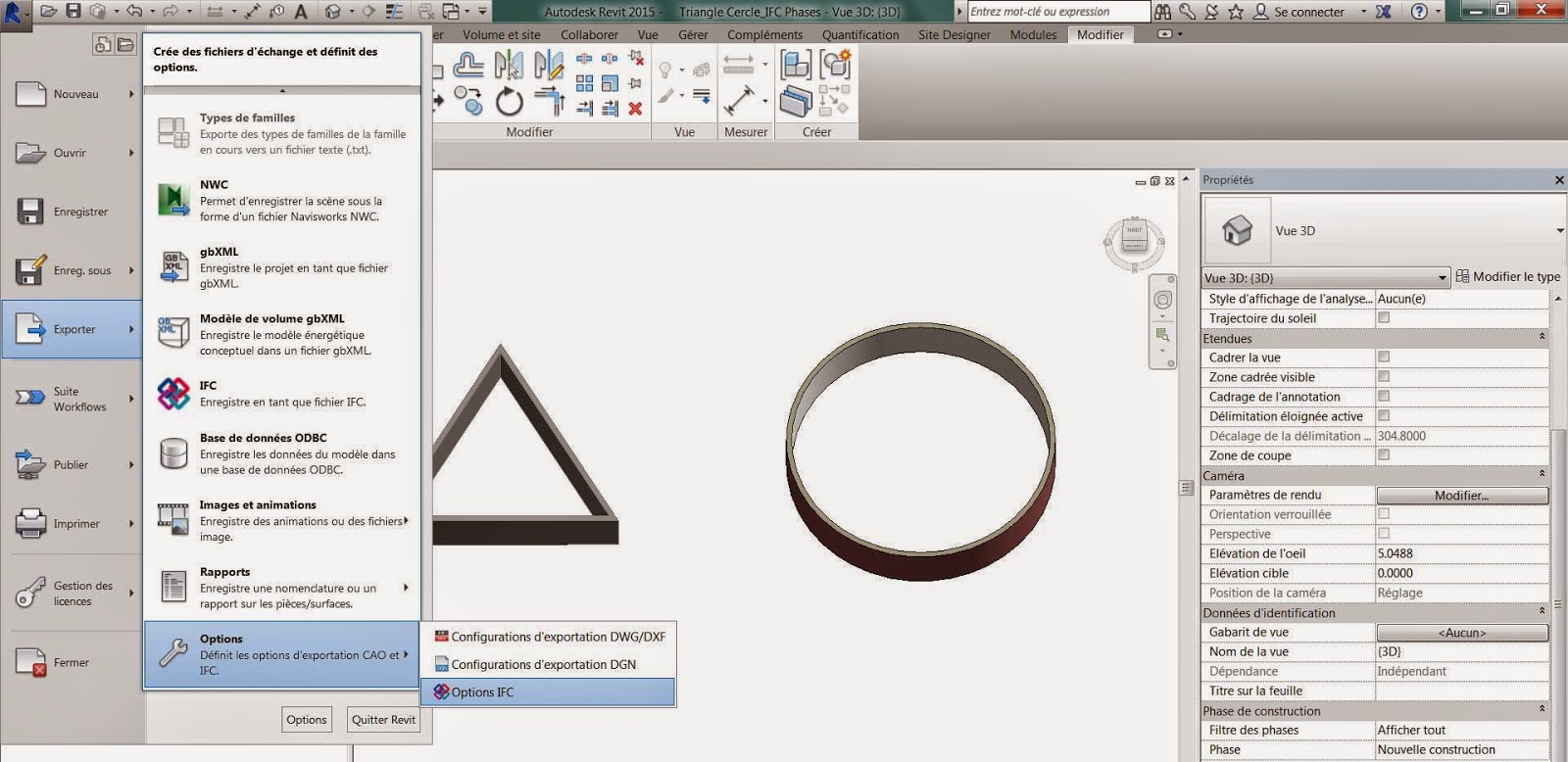Undo the last action with the back arrow

coord(134,11)
